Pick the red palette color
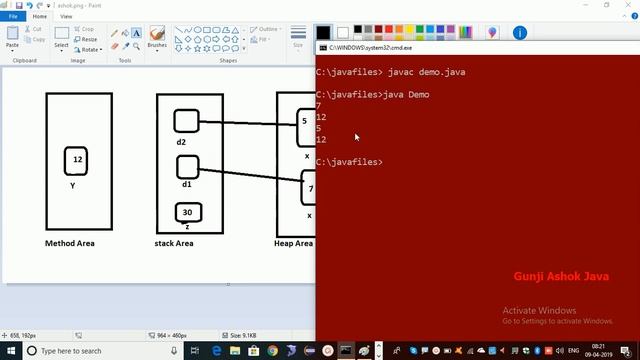 click(389, 29)
